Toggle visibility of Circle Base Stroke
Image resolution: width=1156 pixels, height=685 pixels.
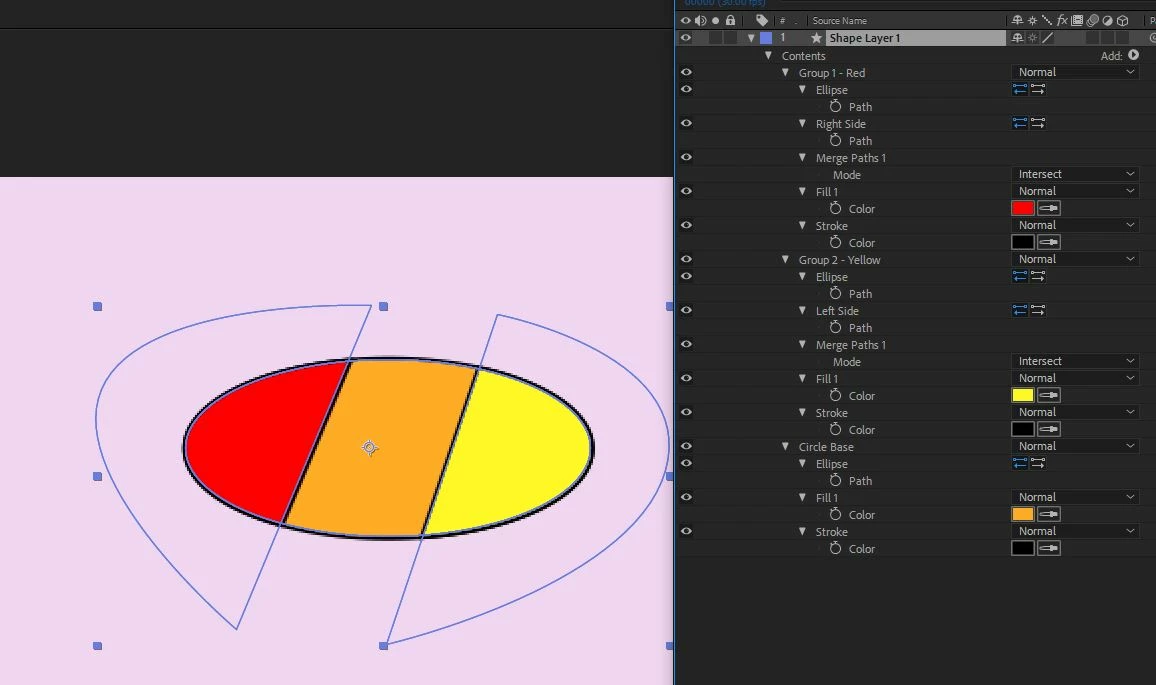(686, 531)
